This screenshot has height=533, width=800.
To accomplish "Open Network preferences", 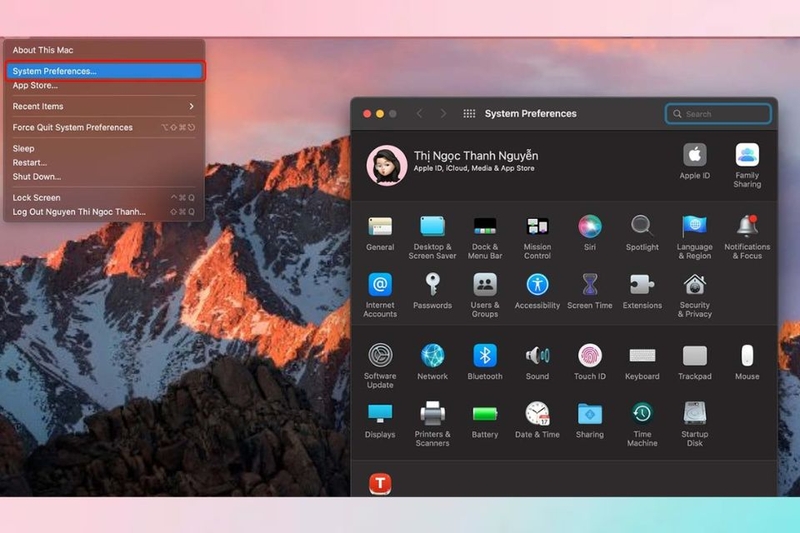I will click(x=432, y=362).
